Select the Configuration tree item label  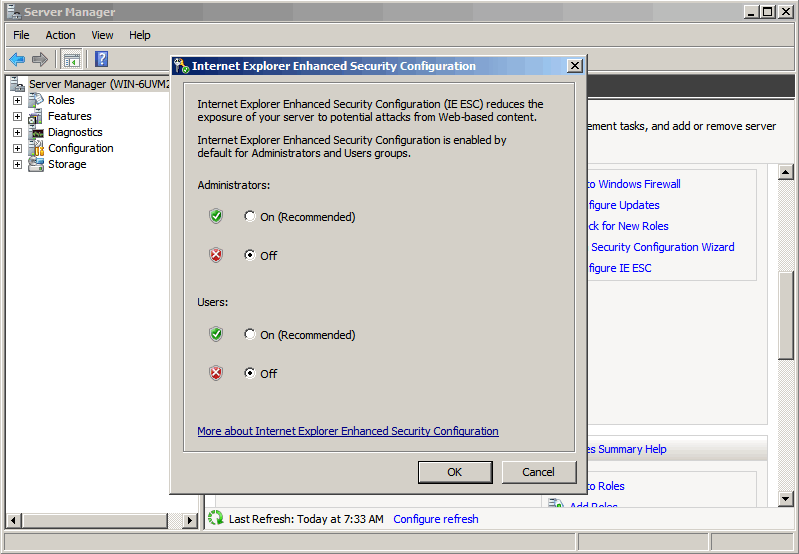(81, 148)
